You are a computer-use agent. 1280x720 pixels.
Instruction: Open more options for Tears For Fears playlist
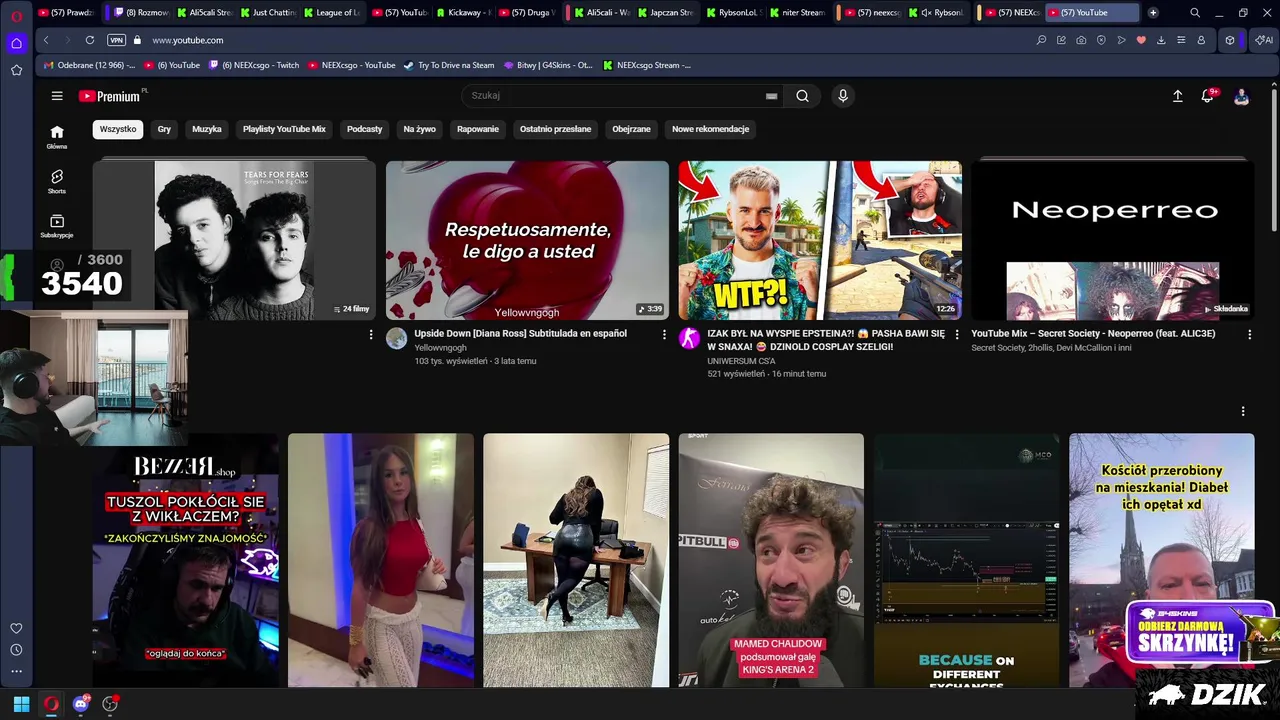(371, 334)
